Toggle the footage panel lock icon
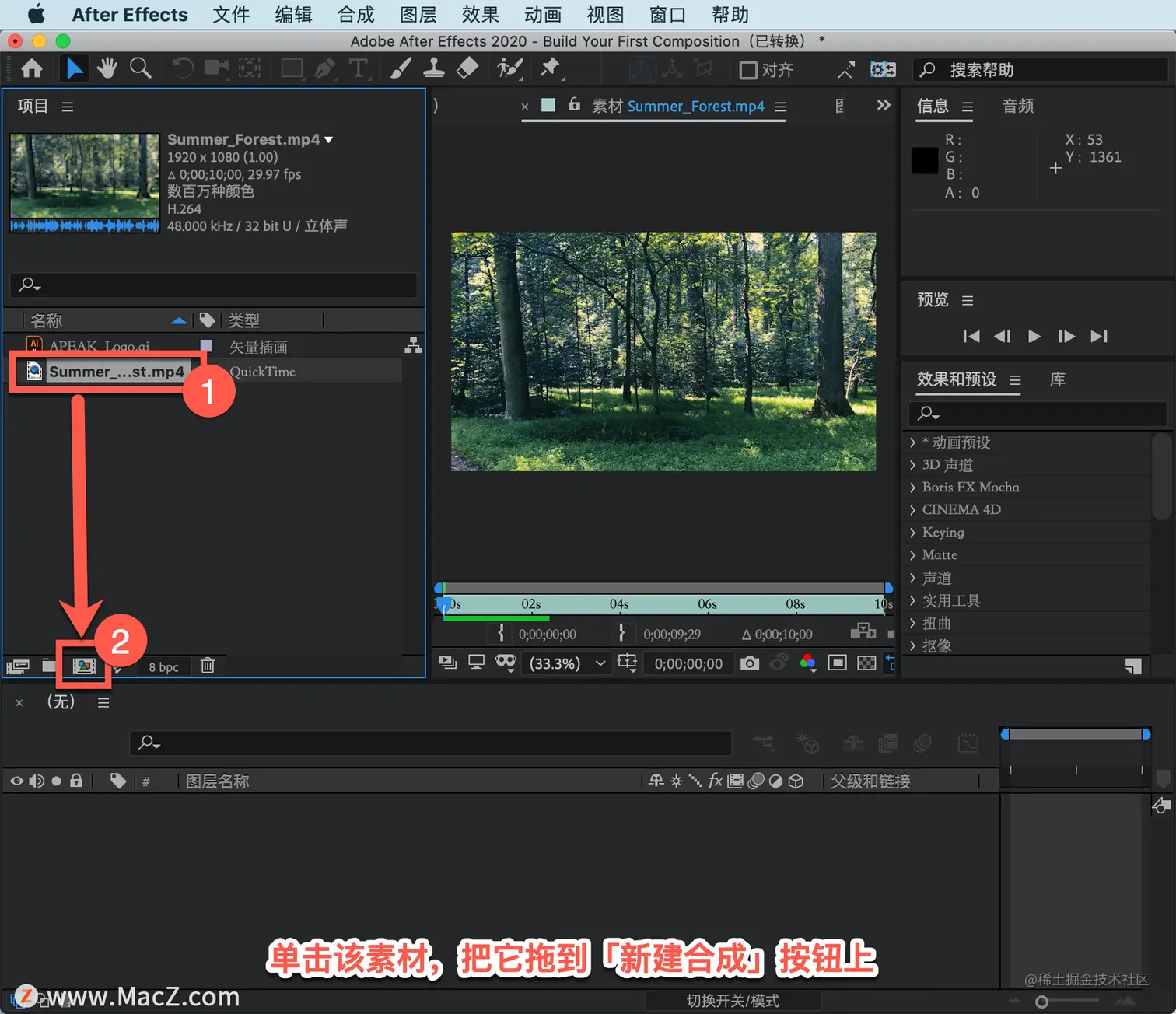Screen dimensions: 1176x1014 coord(575,104)
